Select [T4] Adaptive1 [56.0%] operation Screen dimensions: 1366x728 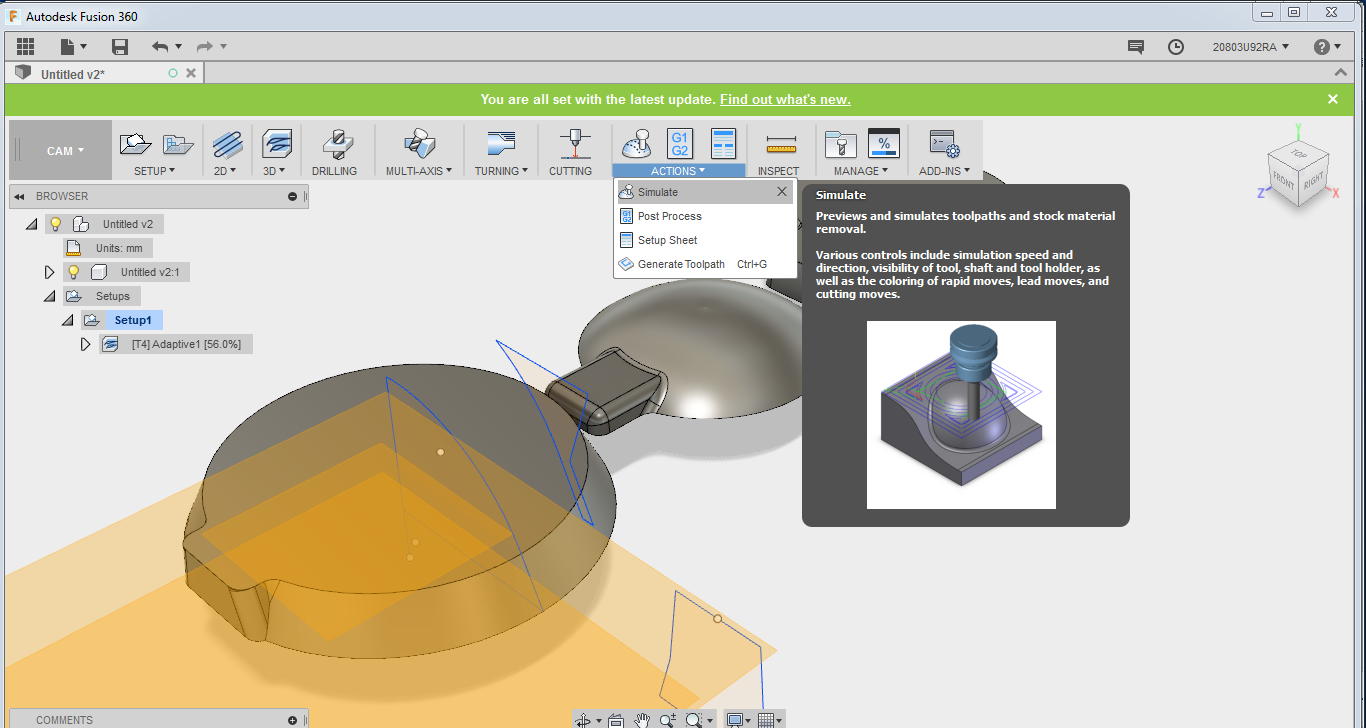[x=177, y=344]
